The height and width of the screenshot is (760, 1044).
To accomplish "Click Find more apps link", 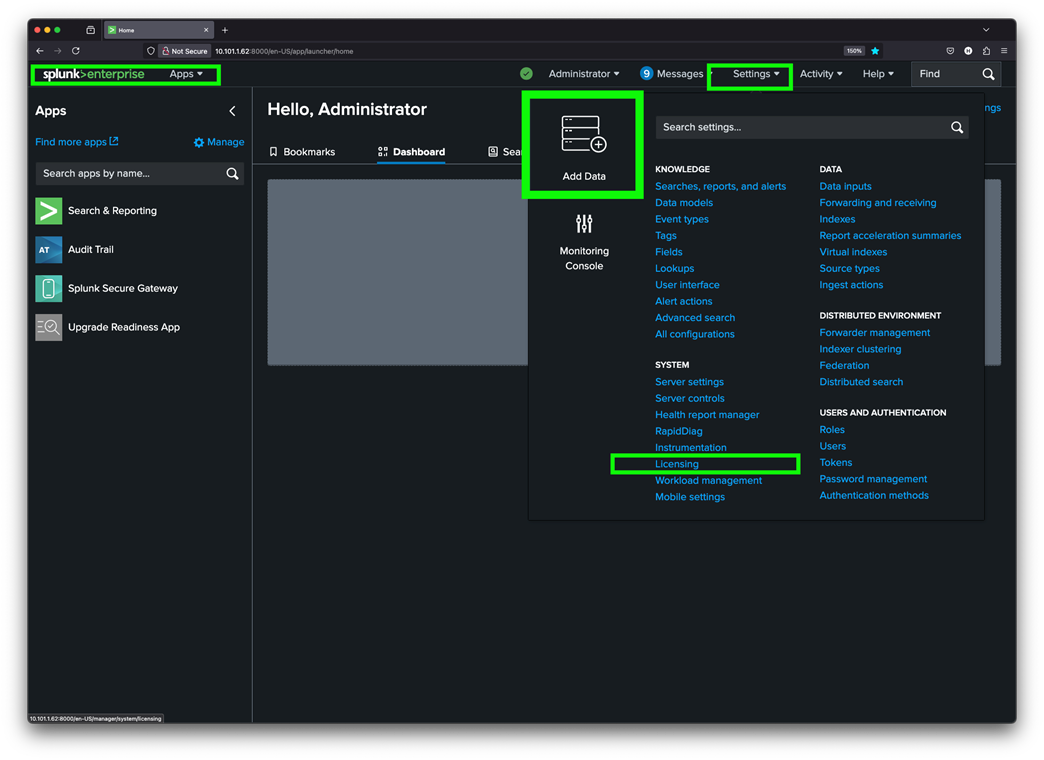I will point(77,142).
